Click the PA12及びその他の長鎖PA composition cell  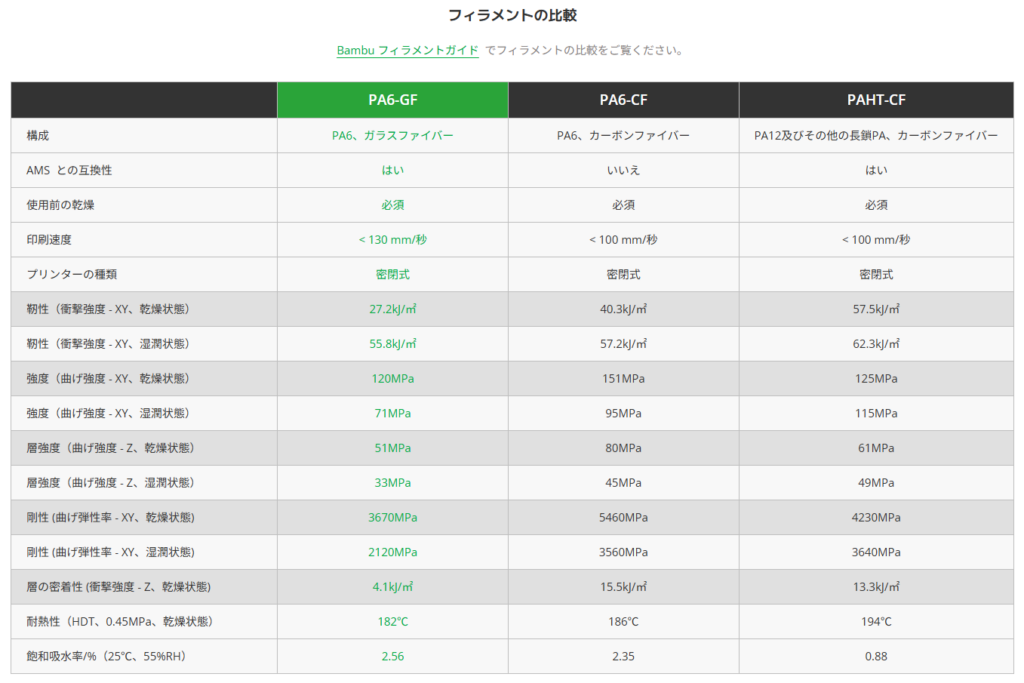875,135
